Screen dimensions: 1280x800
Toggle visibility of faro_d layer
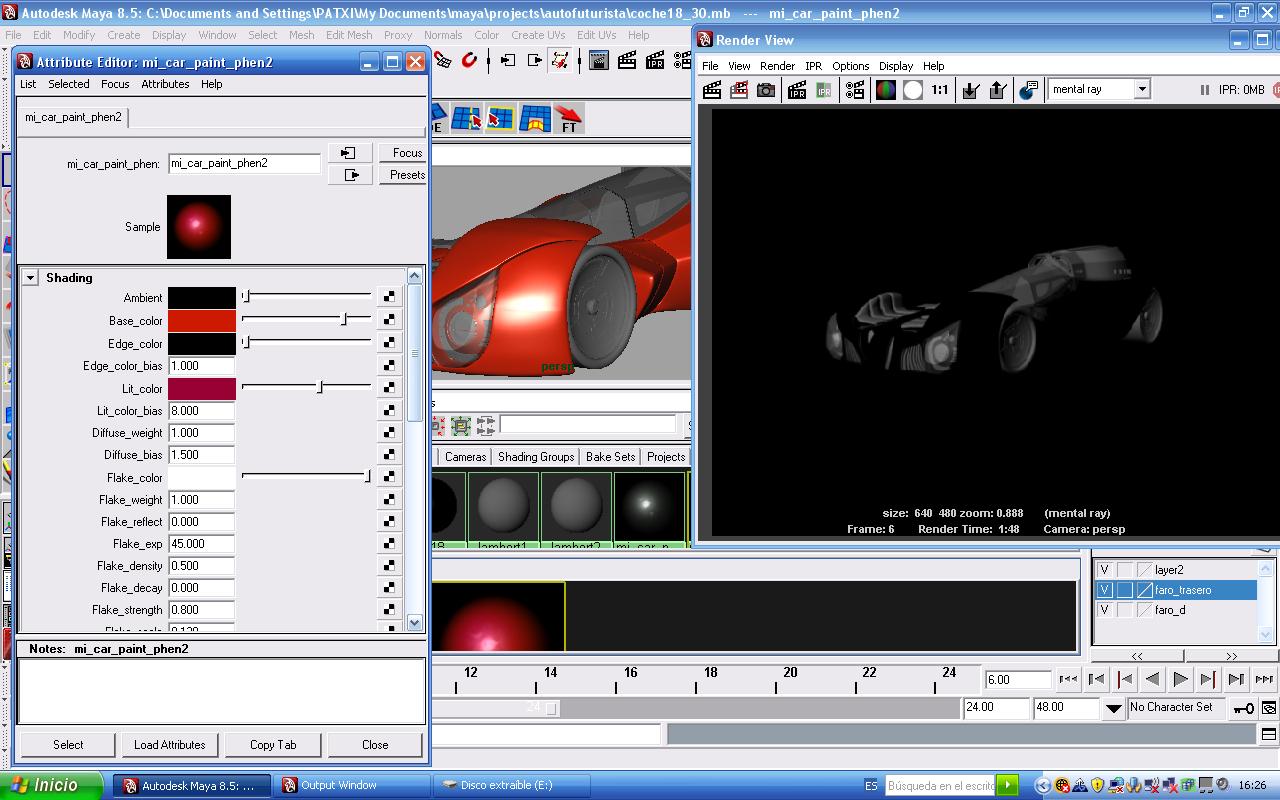(1105, 610)
